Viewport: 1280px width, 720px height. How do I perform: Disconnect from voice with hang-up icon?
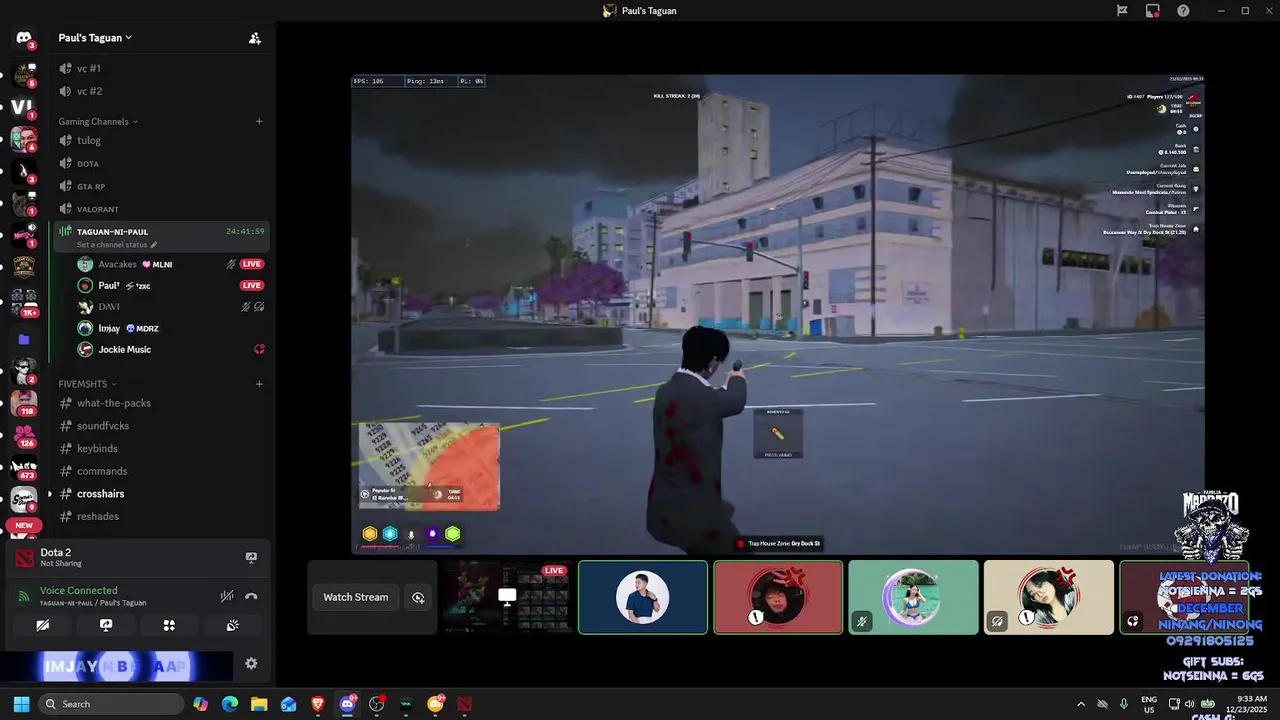pyautogui.click(x=251, y=596)
